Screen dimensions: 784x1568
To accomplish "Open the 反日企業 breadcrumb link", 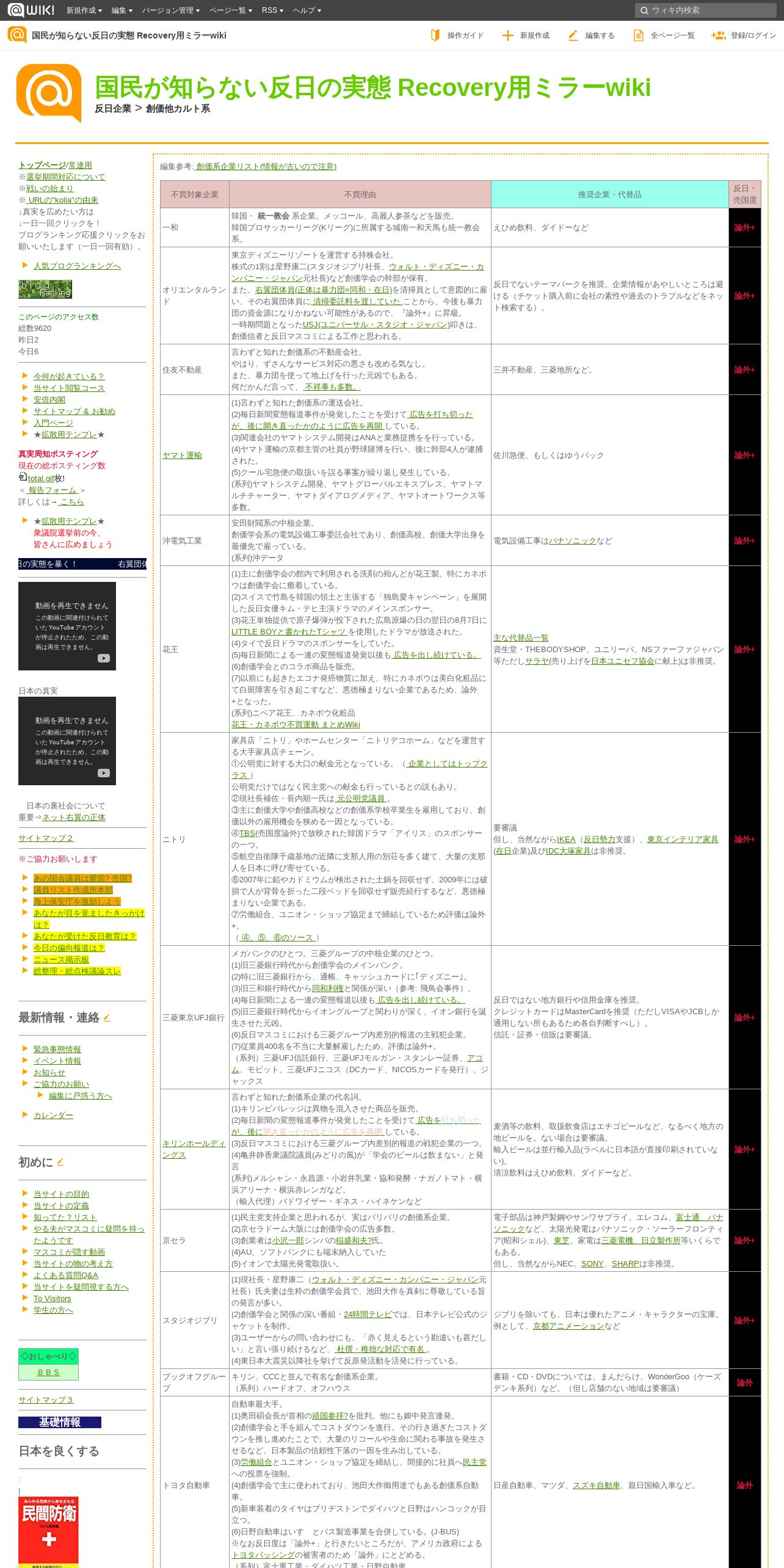I will 113,109.
